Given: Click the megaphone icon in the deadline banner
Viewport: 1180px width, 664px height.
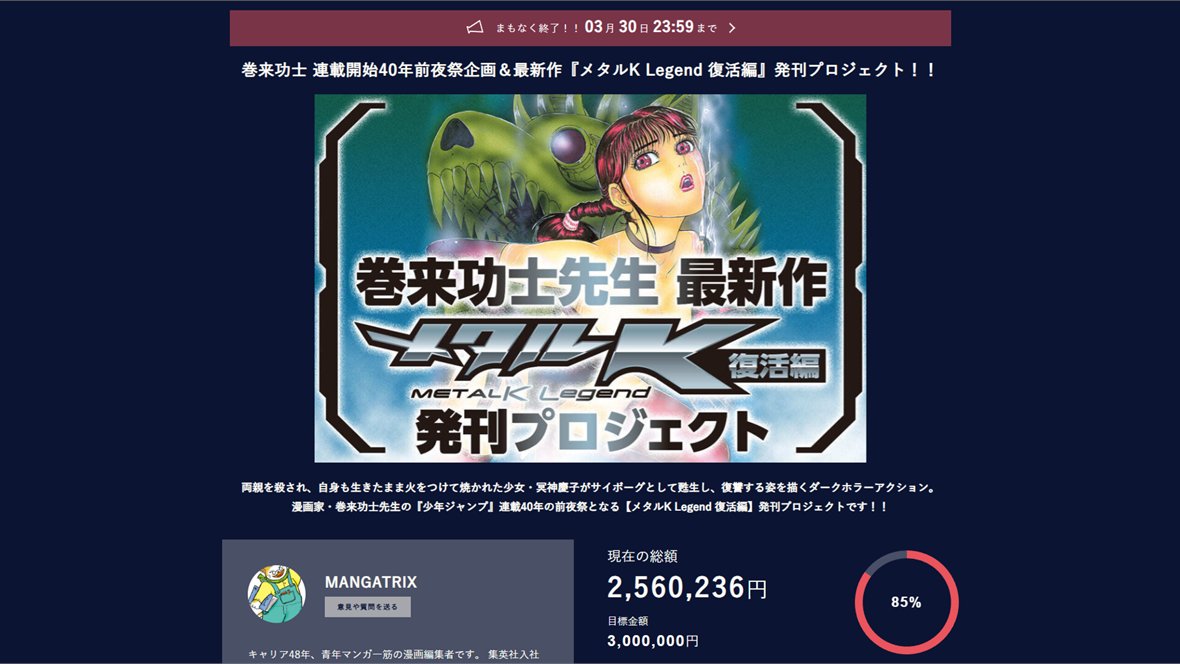Looking at the screenshot, I should tap(475, 28).
